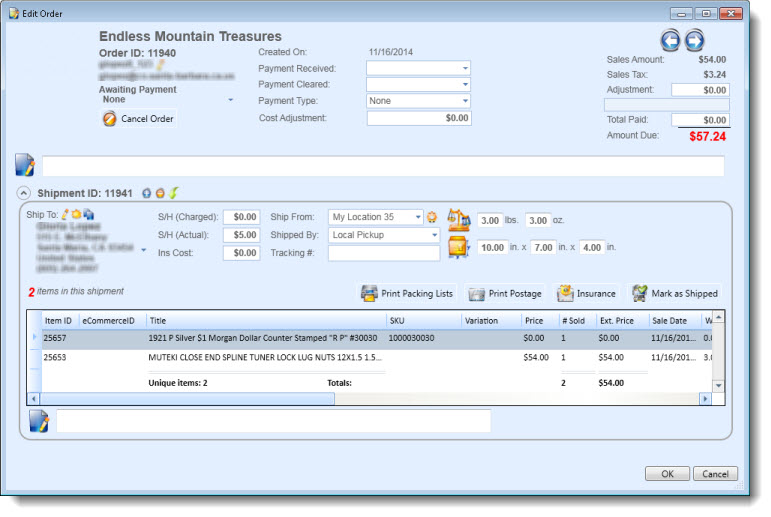Click the weight pounds field
This screenshot has width=771, height=517.
(x=490, y=220)
